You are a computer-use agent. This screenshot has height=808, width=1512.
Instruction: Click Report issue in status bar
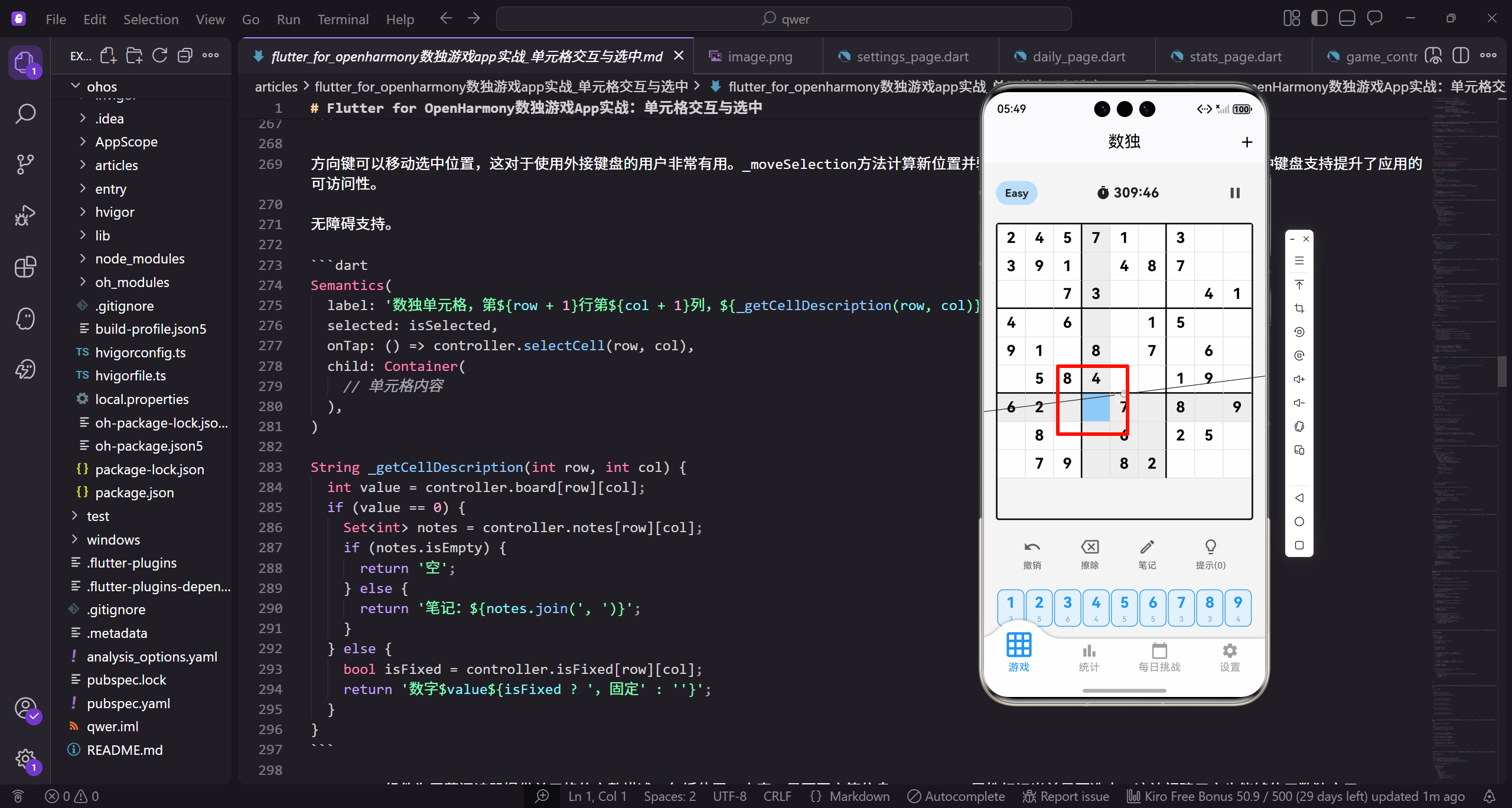coord(1067,796)
